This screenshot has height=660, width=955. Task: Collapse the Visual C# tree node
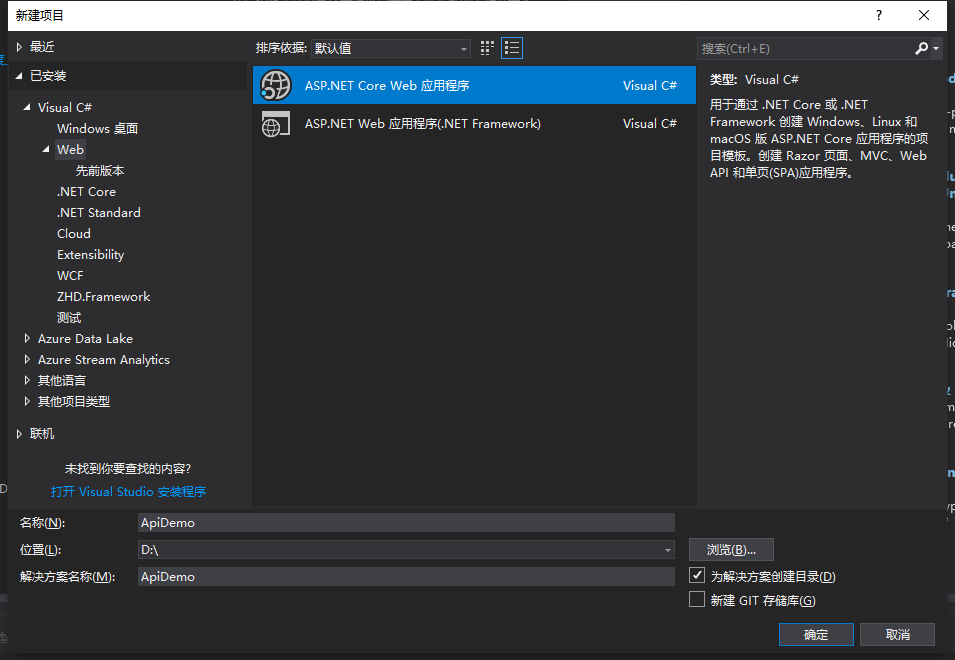point(27,107)
